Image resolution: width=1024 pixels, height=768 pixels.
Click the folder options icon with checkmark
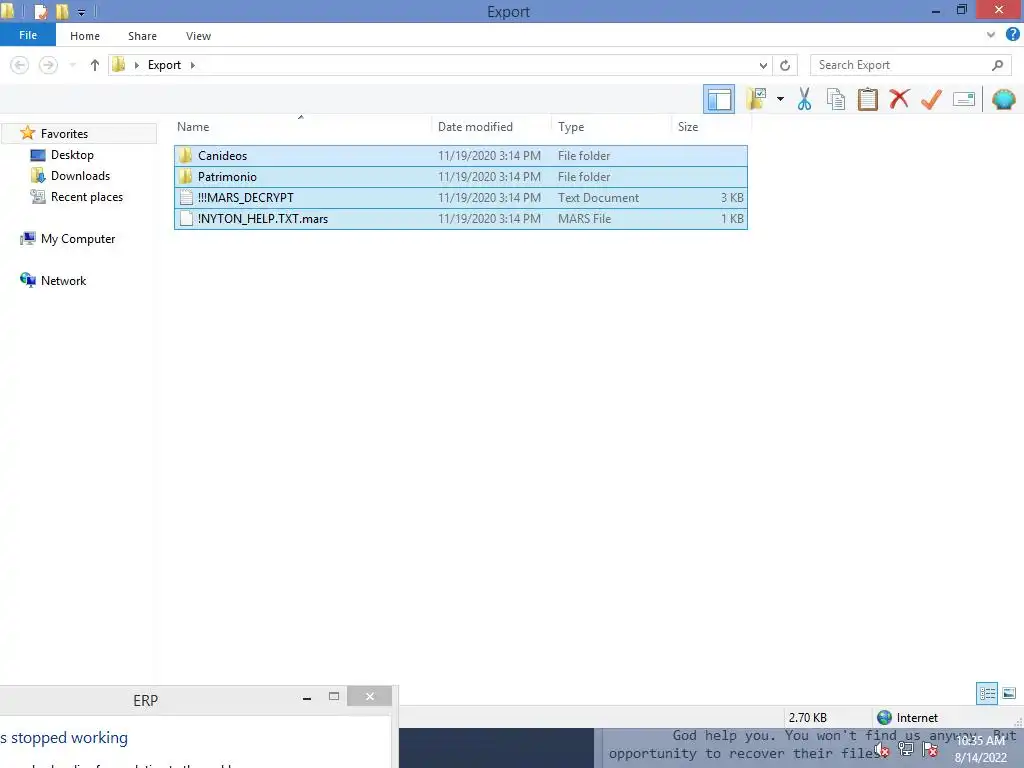click(756, 99)
